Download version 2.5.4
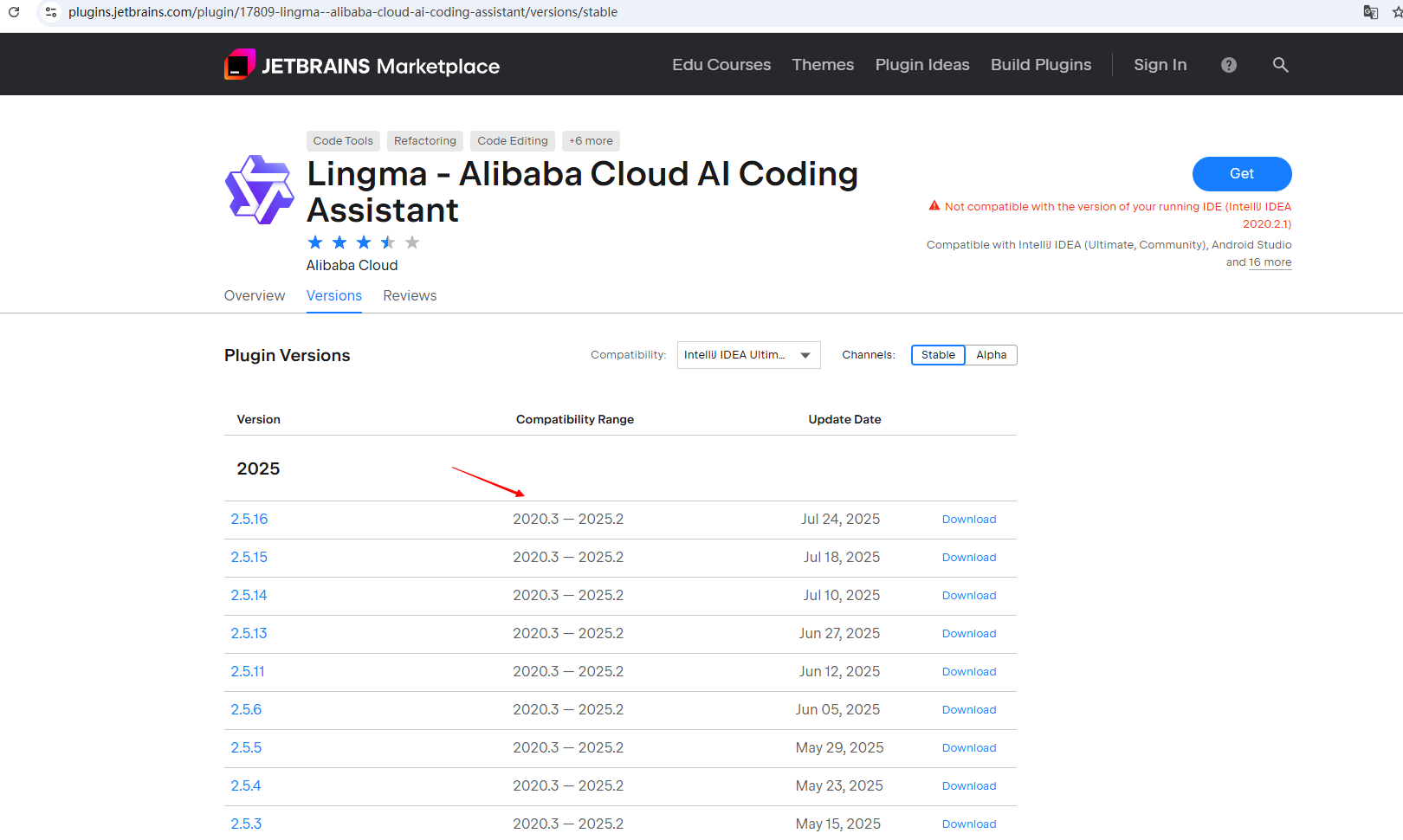The image size is (1403, 840). 969,786
